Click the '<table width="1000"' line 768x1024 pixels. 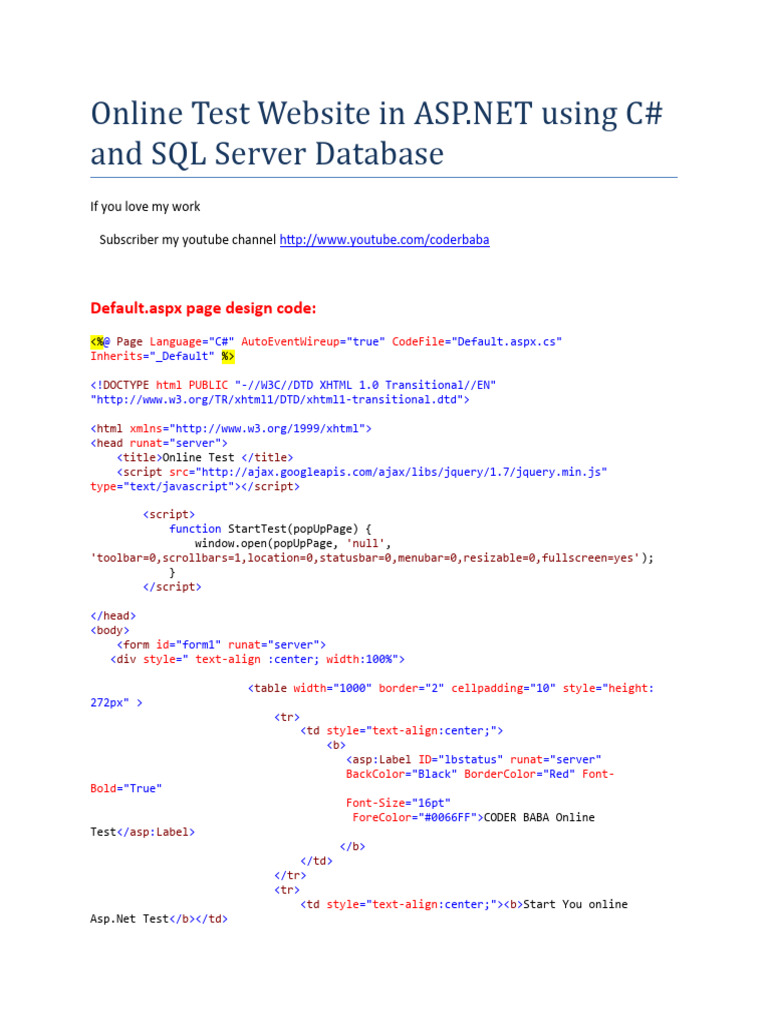point(451,688)
